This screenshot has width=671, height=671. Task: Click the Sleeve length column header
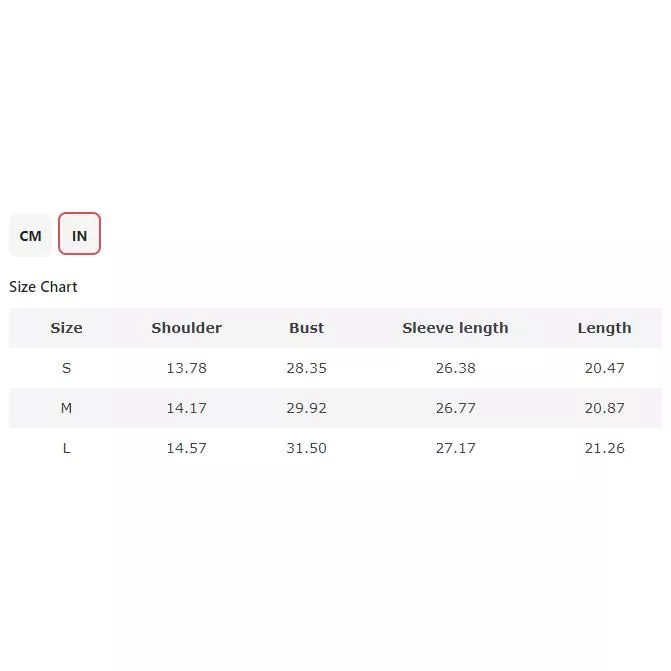click(455, 328)
